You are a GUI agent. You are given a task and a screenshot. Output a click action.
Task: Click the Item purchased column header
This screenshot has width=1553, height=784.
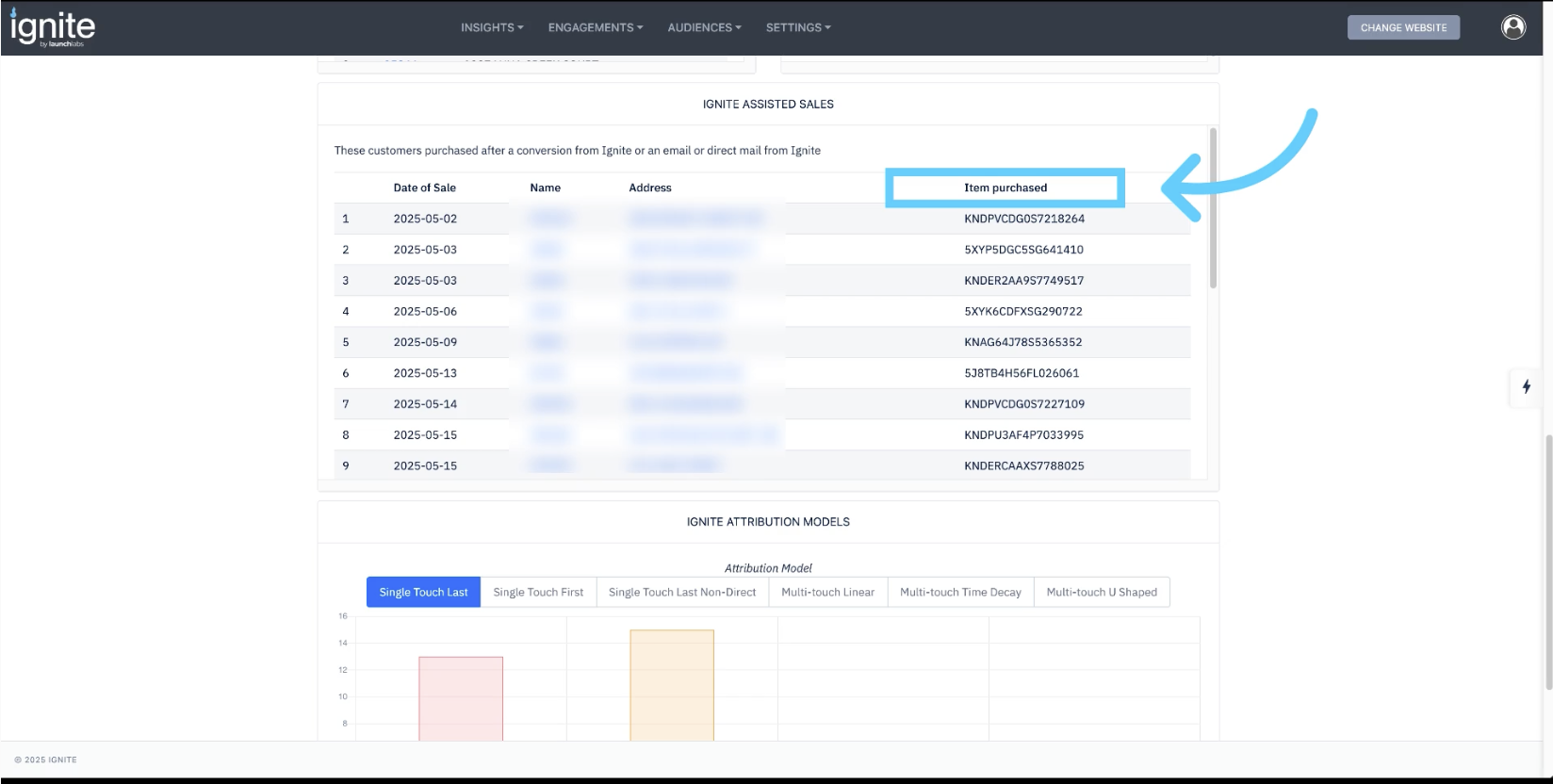1005,188
